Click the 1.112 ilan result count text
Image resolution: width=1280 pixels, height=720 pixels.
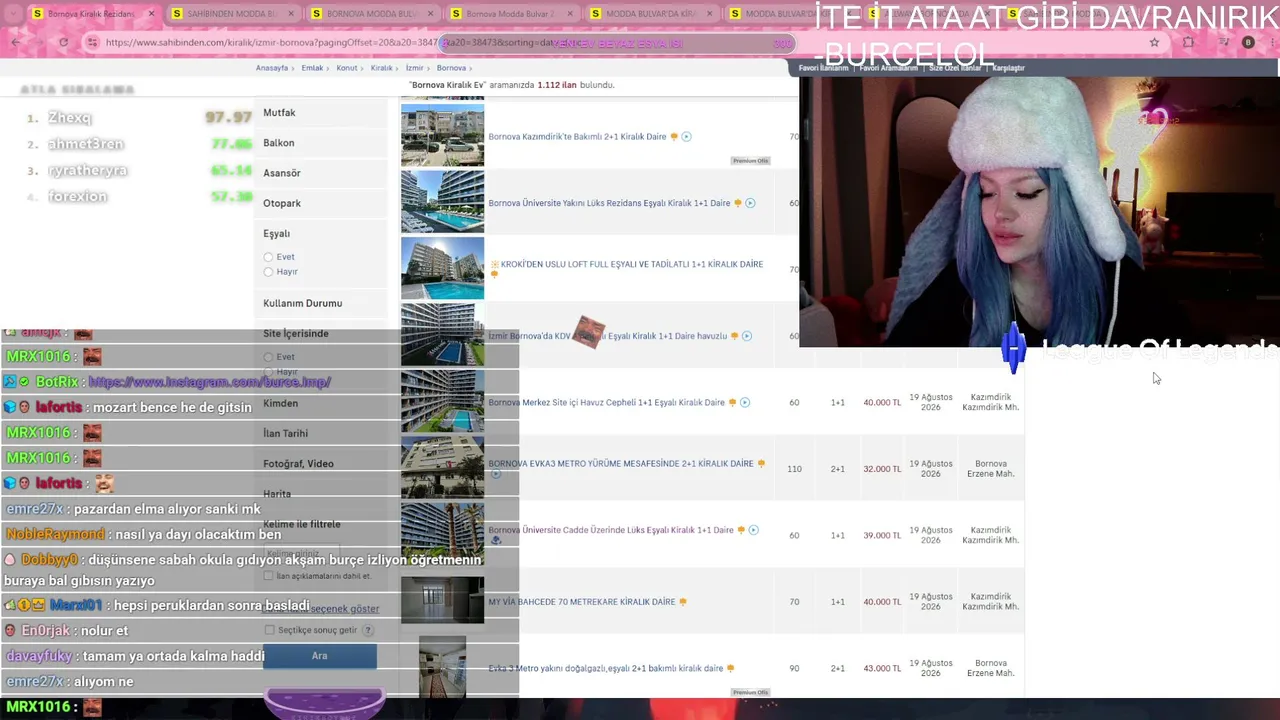point(557,85)
